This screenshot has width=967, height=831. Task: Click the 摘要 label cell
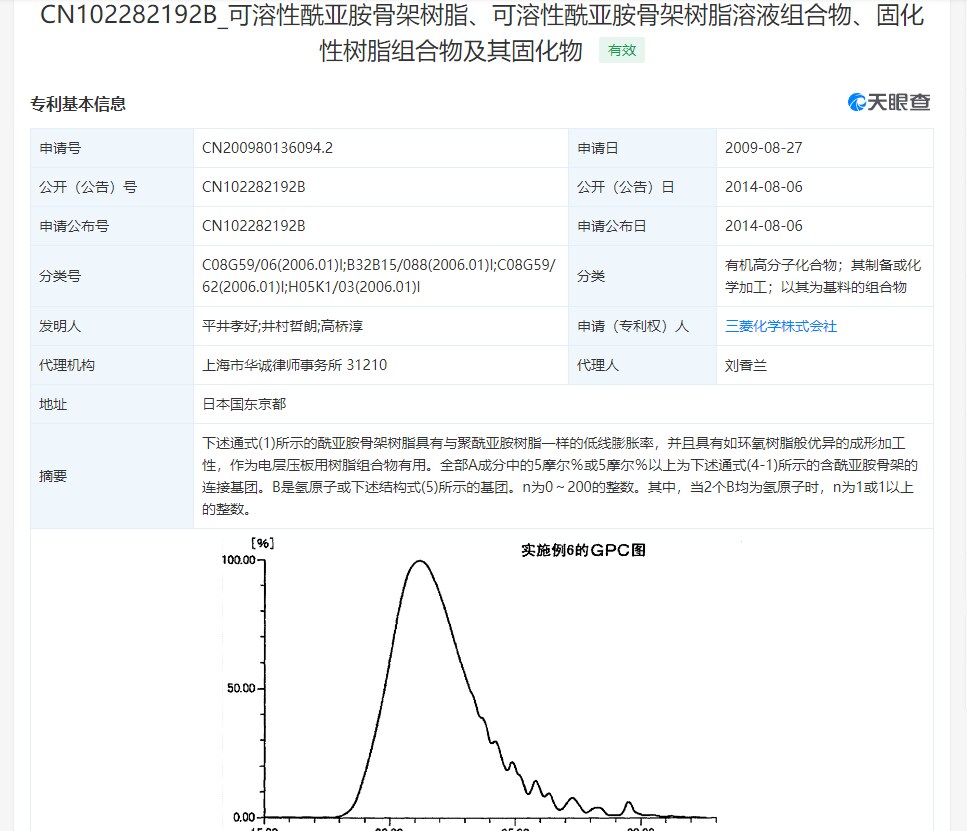click(112, 476)
